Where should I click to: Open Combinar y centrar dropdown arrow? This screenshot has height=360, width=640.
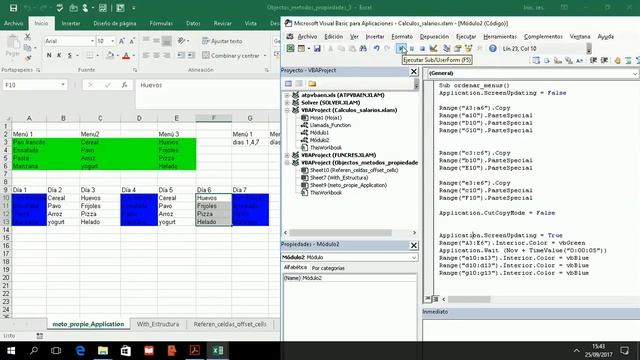point(265,56)
